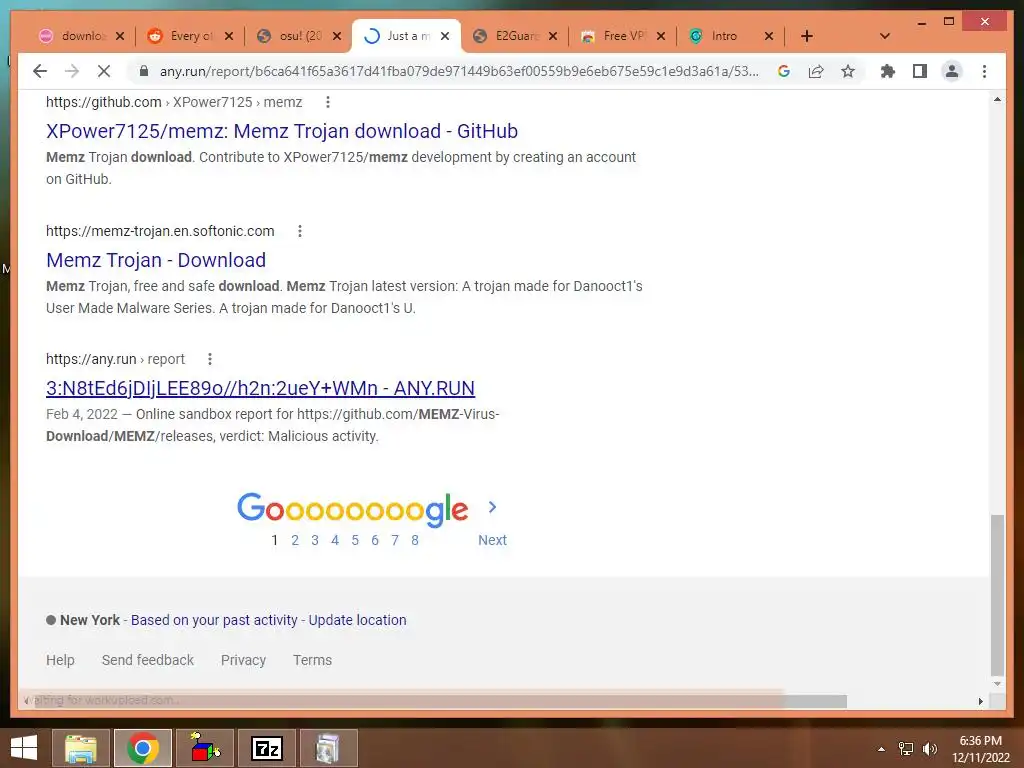This screenshot has width=1024, height=768.
Task: Share this page via share icon
Action: click(816, 71)
